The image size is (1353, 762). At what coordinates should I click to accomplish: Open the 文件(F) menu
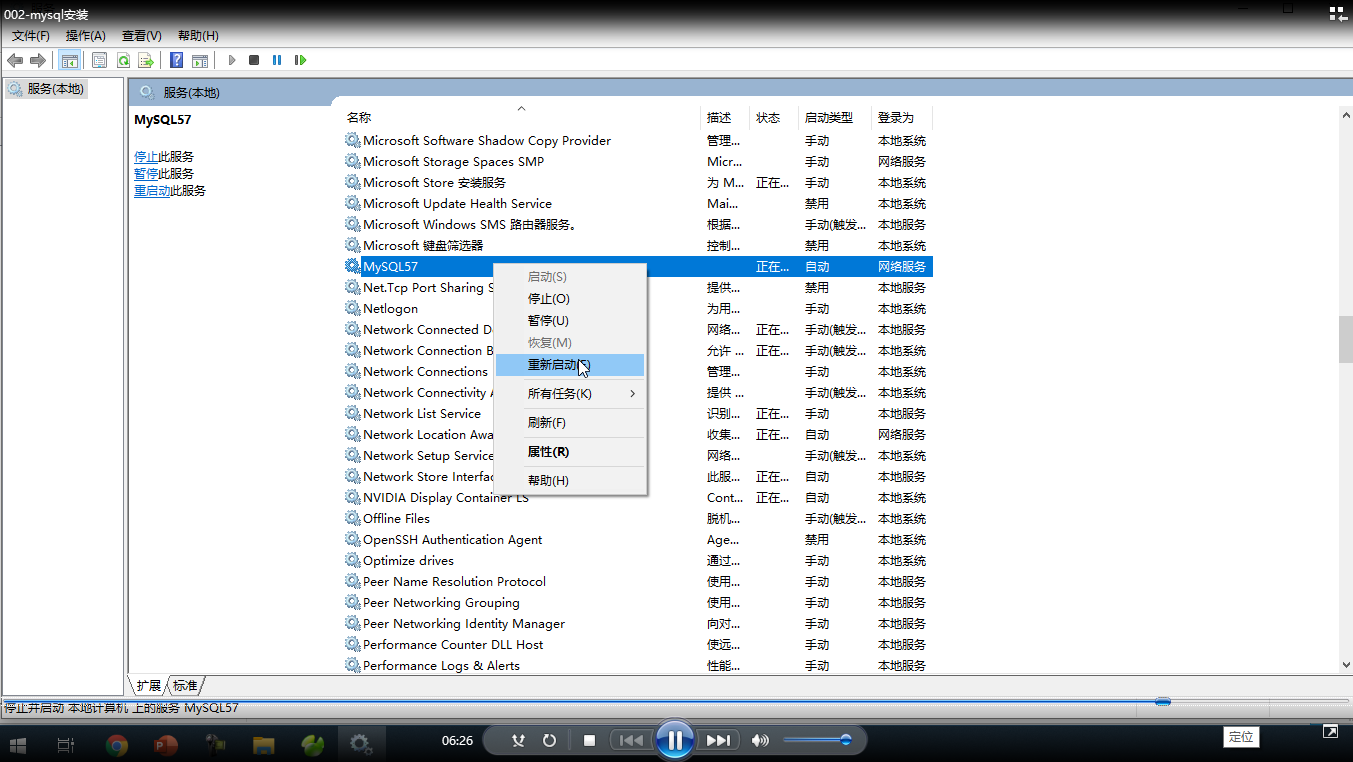(31, 36)
